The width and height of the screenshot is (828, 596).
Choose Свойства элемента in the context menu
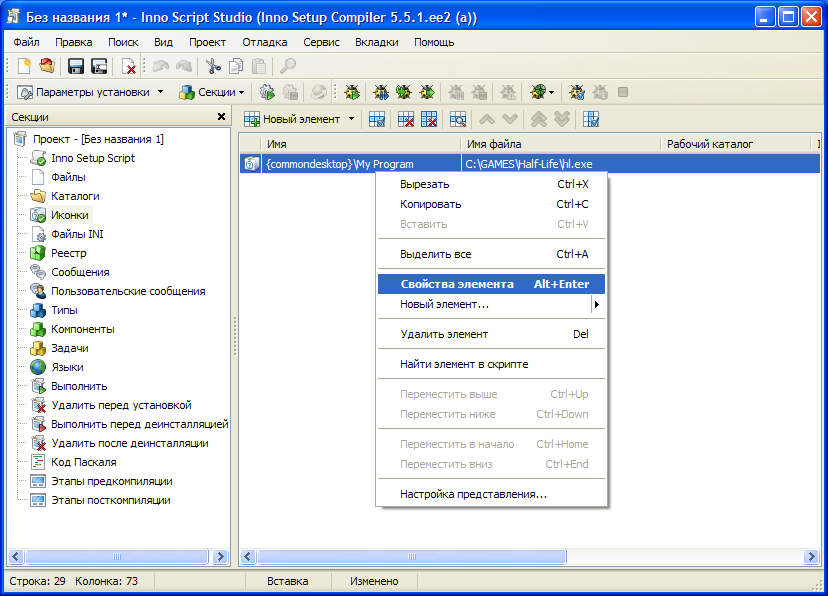click(x=457, y=284)
